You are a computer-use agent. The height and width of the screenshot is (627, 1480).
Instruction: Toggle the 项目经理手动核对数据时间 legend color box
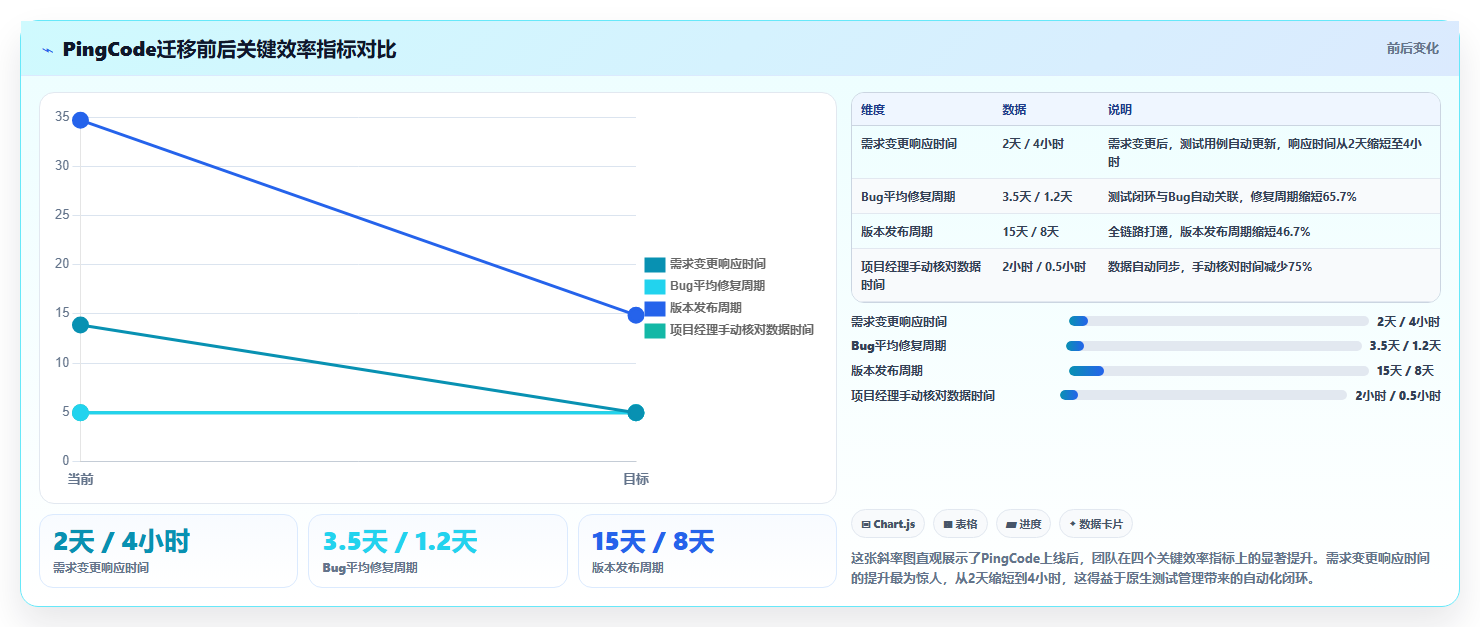(x=655, y=330)
